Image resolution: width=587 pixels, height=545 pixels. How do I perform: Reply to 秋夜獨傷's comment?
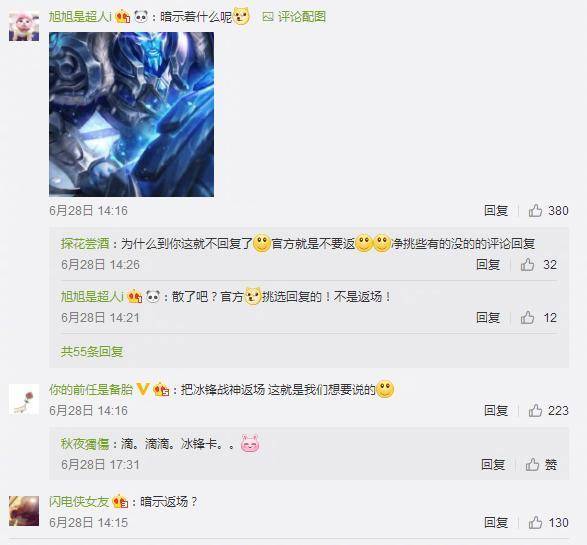tap(493, 465)
